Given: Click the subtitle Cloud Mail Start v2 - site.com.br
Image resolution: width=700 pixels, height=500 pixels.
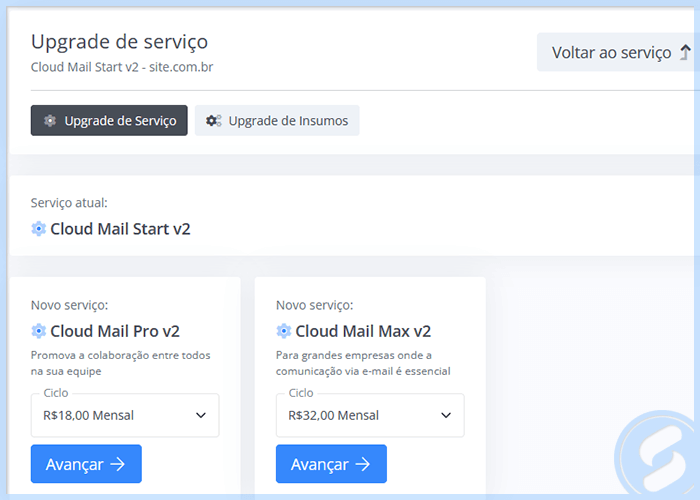Looking at the screenshot, I should point(122,67).
